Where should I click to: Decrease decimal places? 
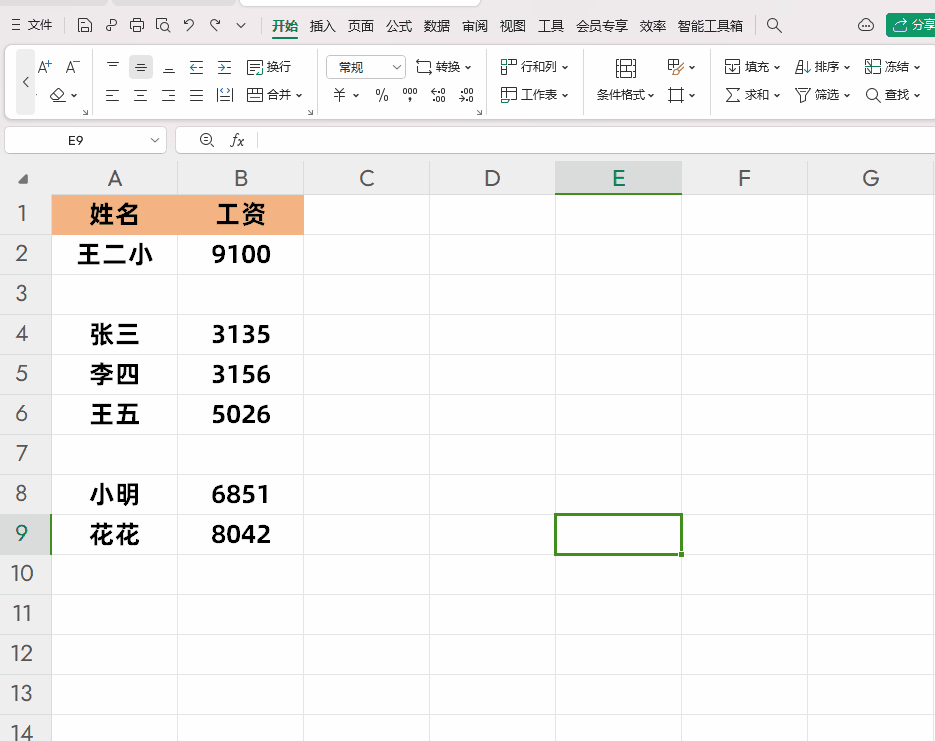click(466, 95)
